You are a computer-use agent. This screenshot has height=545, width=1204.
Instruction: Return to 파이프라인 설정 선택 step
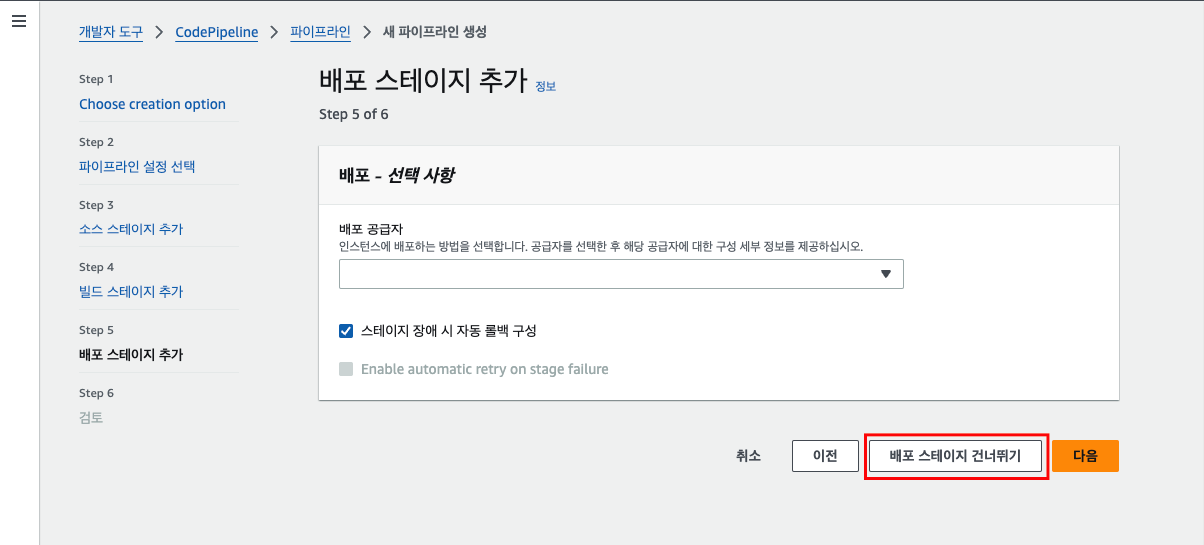pos(137,167)
